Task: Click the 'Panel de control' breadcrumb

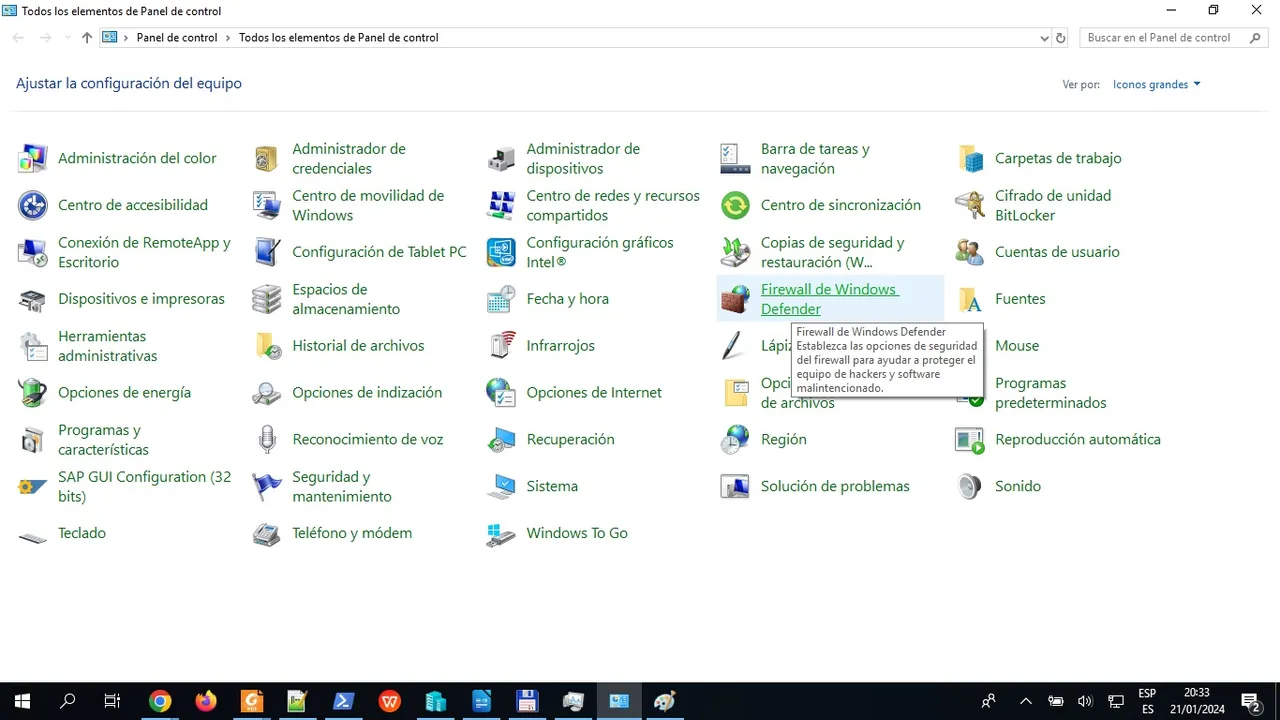Action: click(x=177, y=38)
